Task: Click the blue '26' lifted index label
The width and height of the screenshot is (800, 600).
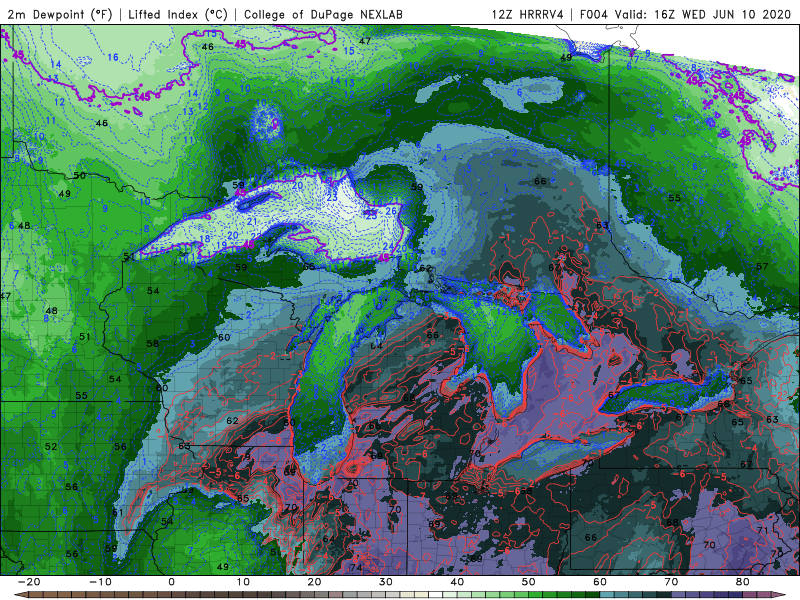Action: pyautogui.click(x=391, y=211)
